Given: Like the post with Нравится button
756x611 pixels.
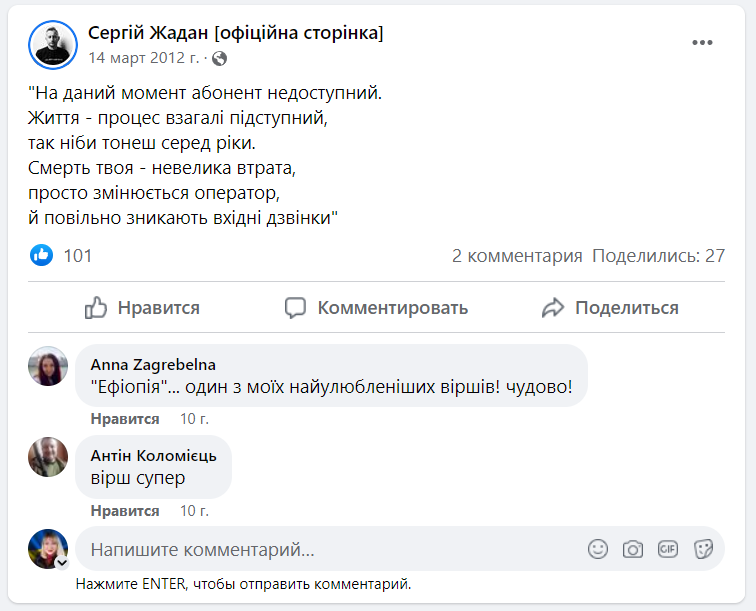Looking at the screenshot, I should pyautogui.click(x=142, y=308).
